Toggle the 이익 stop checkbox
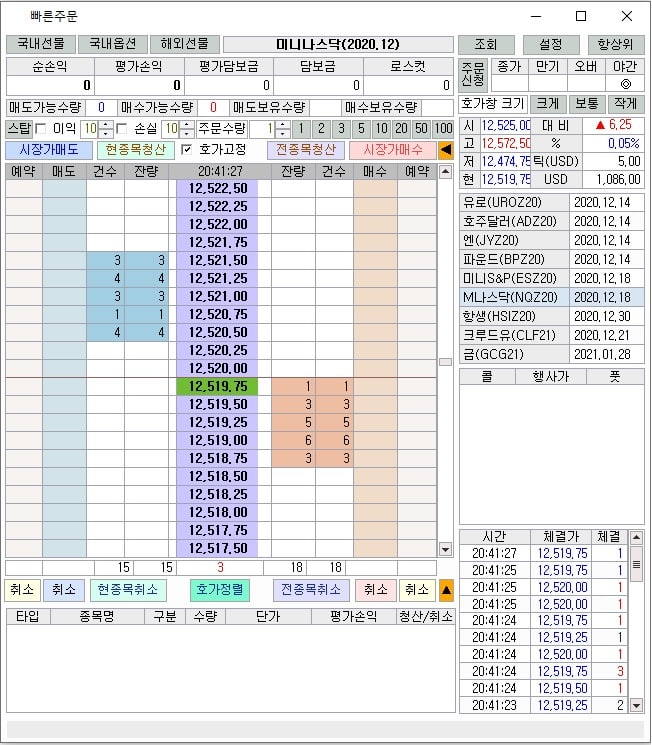Viewport: 652px width, 745px height. (41, 129)
